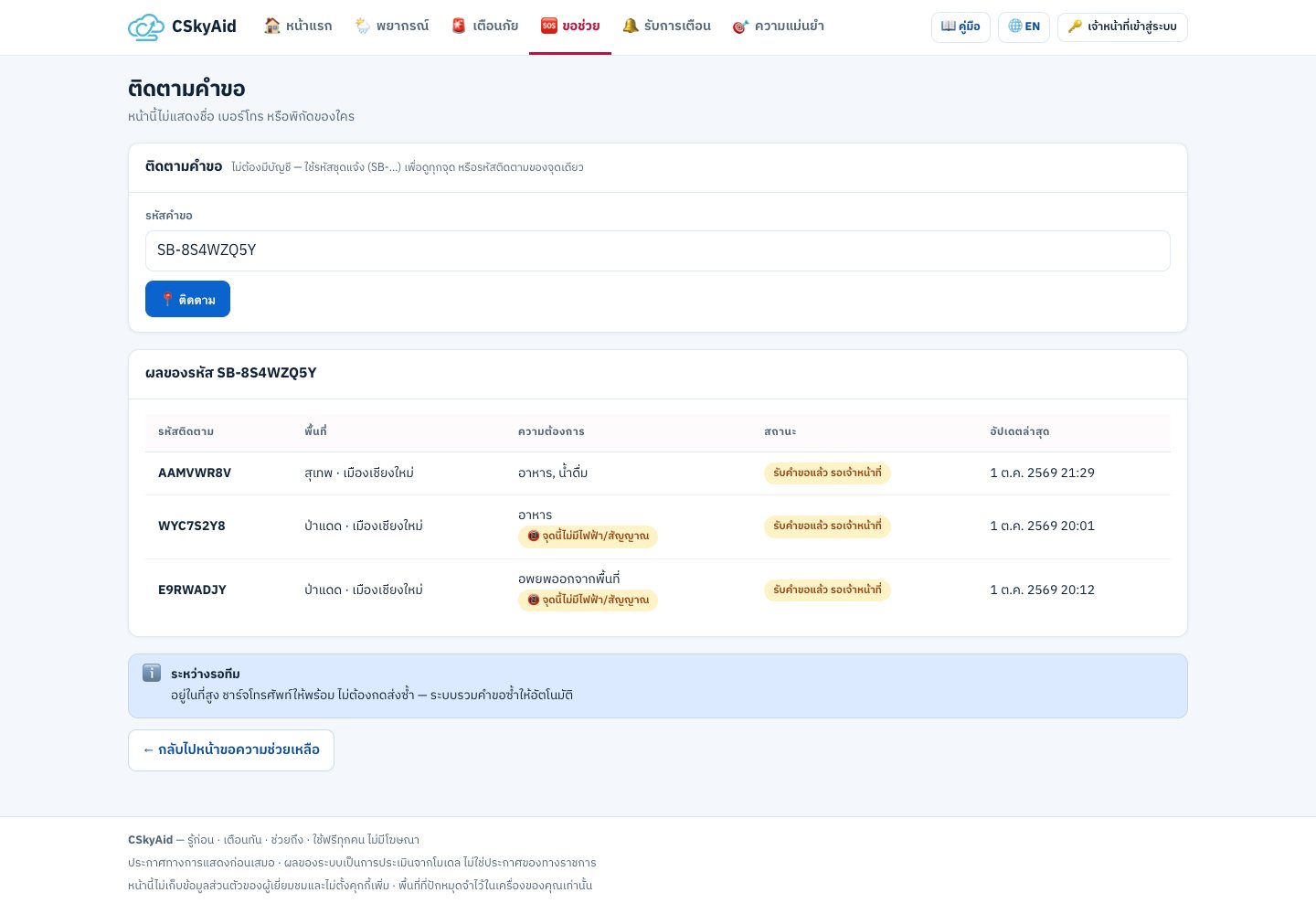Click the house icon beside หน้าแรก

click(272, 26)
